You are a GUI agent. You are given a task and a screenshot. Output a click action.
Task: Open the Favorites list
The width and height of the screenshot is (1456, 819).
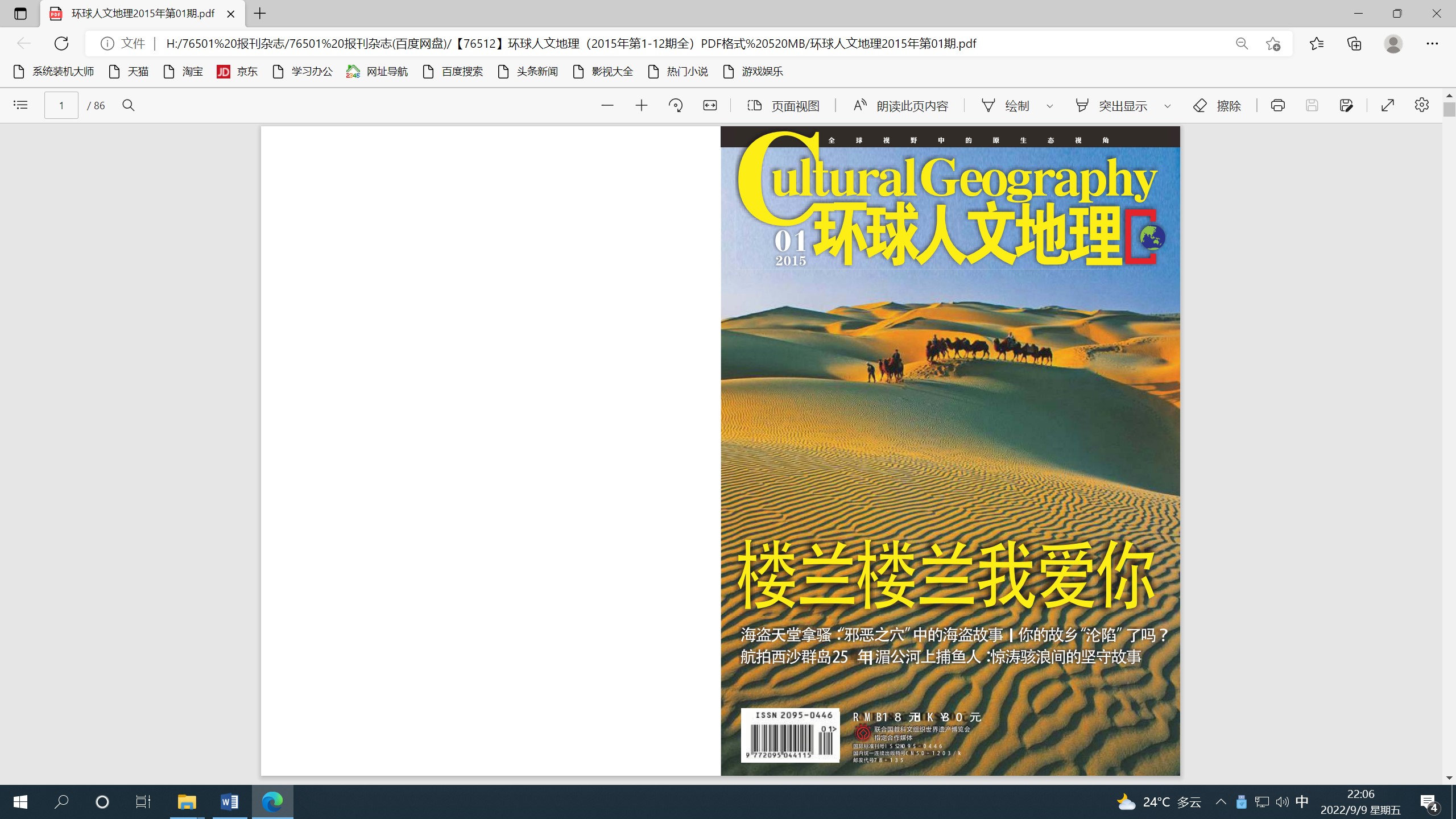[1317, 43]
